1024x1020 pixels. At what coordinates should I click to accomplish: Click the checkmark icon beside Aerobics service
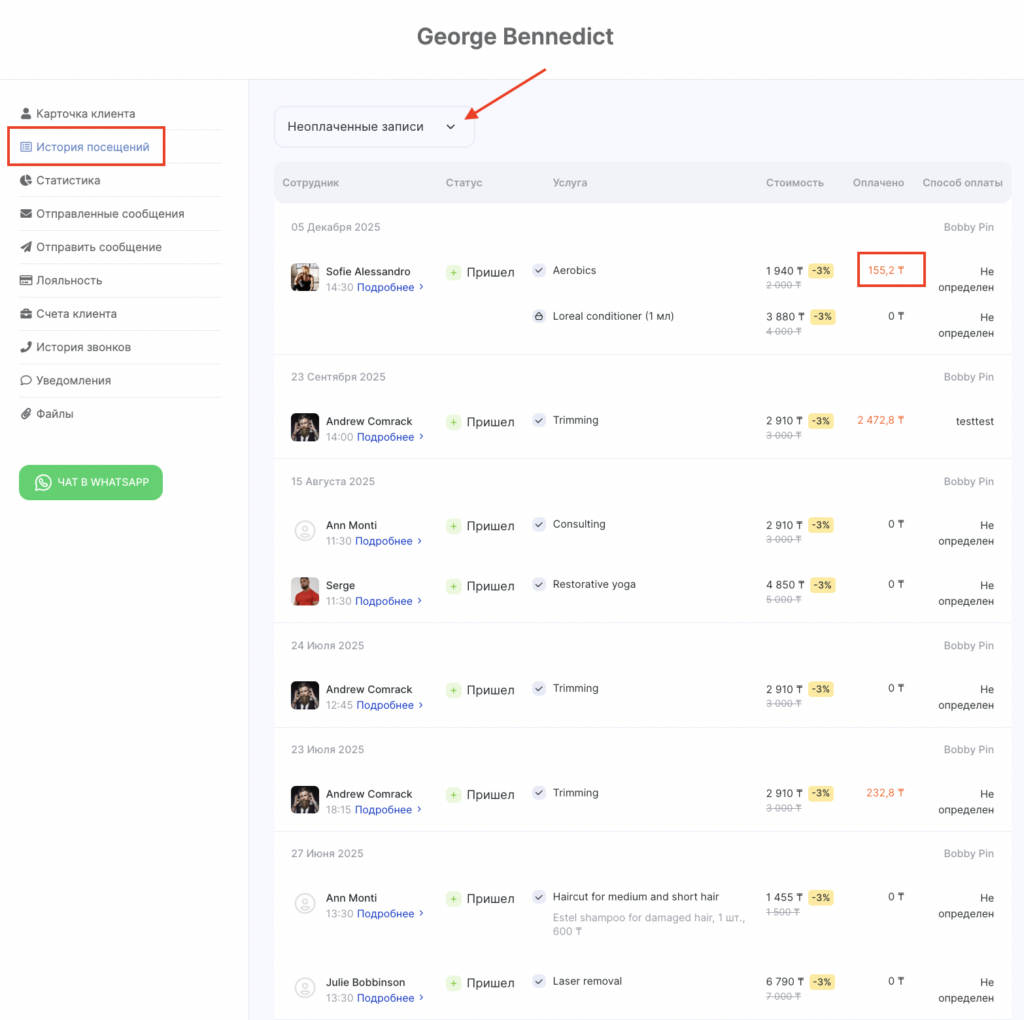pos(539,271)
